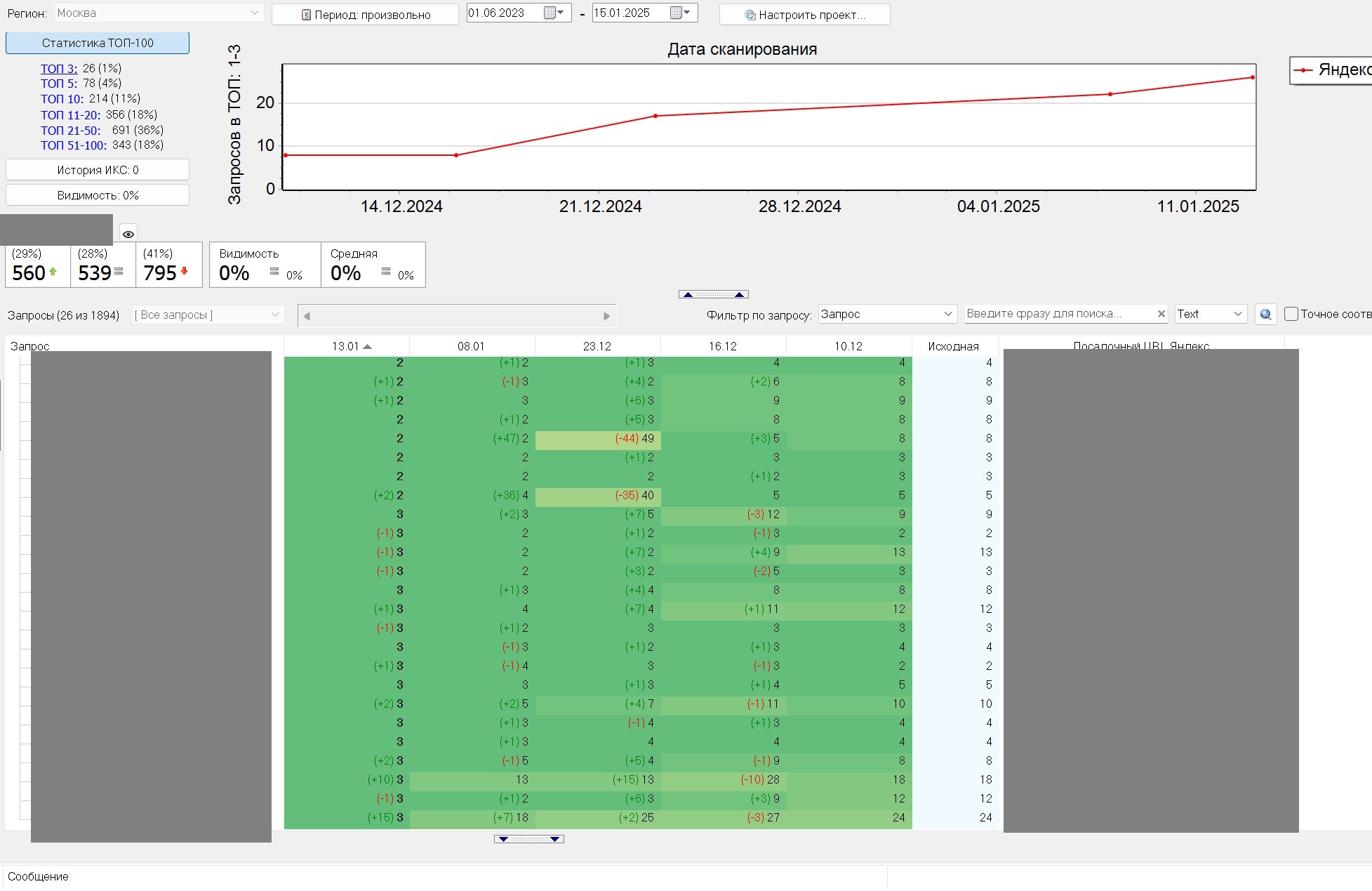Screen dimensions: 1372x891
Task: Expand lower panel using bottom splitter arrows
Action: (529, 839)
